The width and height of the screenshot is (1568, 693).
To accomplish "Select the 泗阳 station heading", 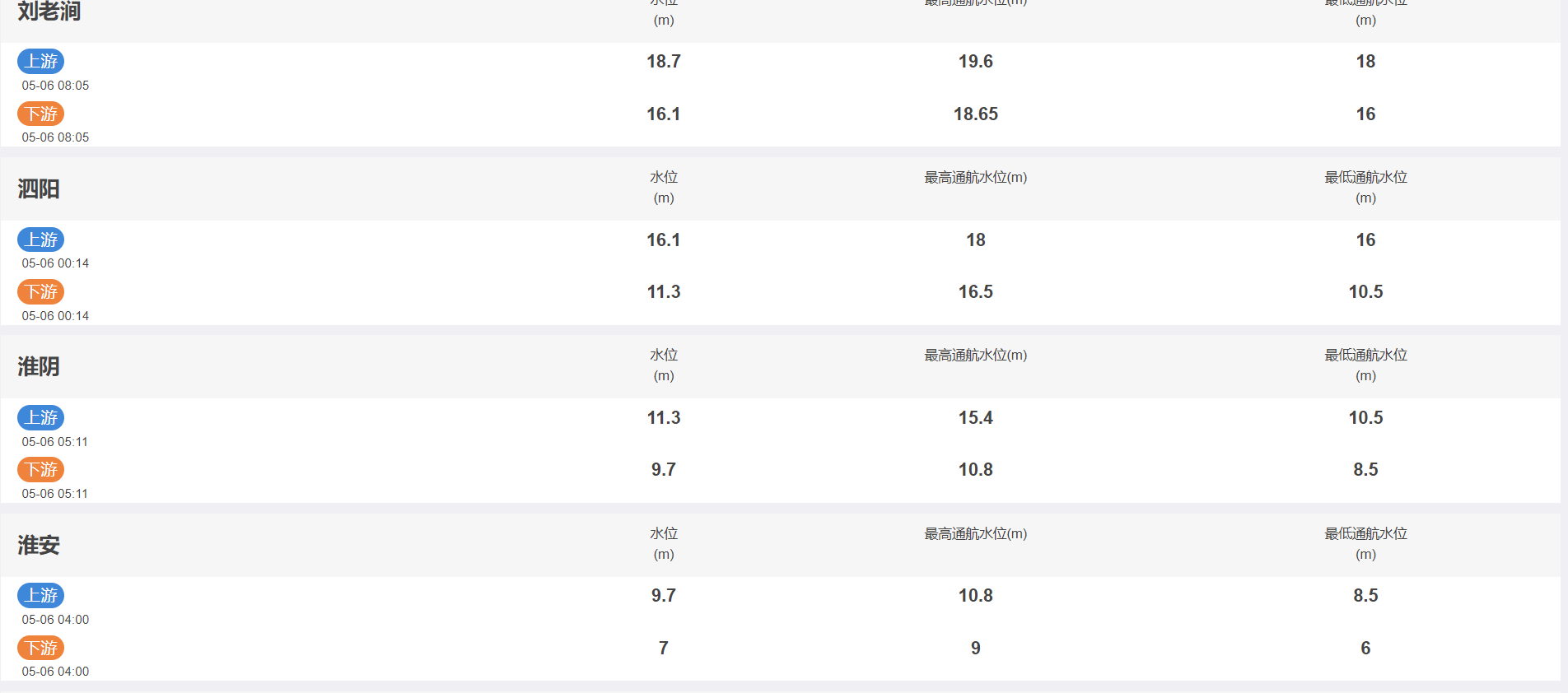I will coord(39,189).
